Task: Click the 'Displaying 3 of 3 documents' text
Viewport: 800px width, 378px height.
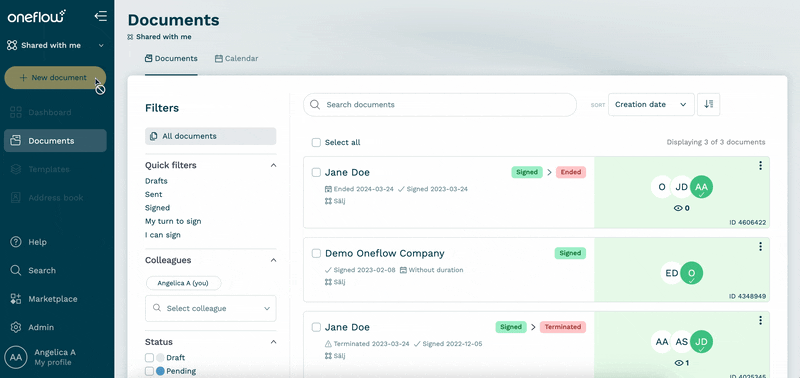Action: pos(716,142)
